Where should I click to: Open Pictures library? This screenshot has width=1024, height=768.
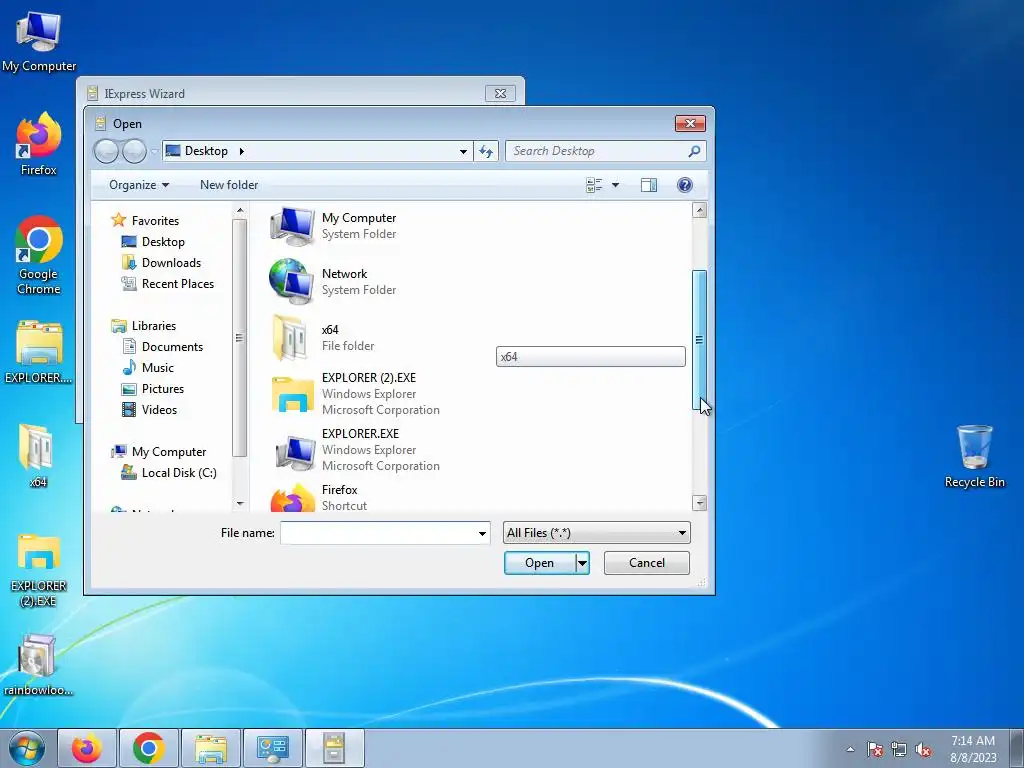click(x=163, y=389)
